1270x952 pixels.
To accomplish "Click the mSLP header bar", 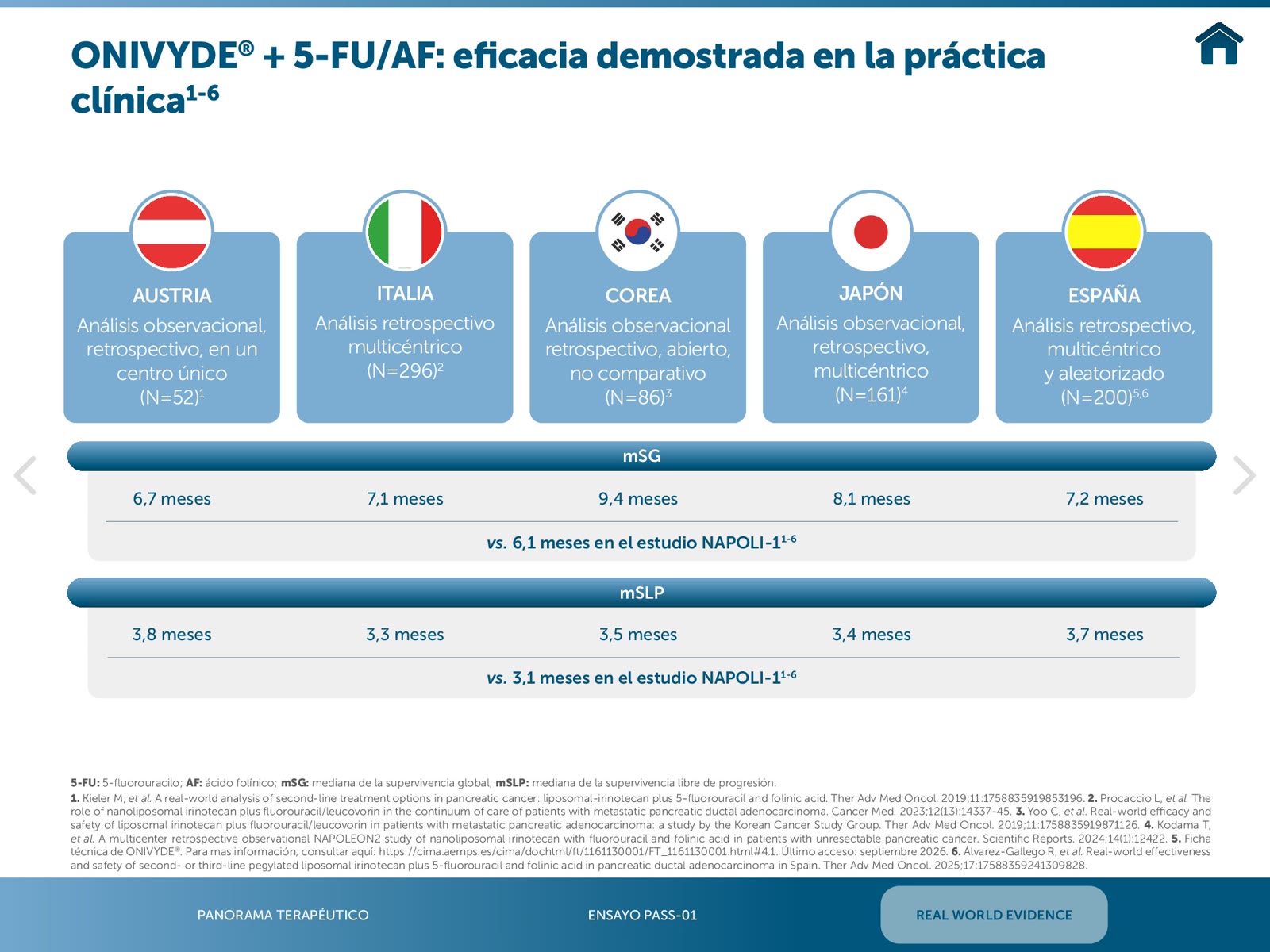I will (x=641, y=593).
